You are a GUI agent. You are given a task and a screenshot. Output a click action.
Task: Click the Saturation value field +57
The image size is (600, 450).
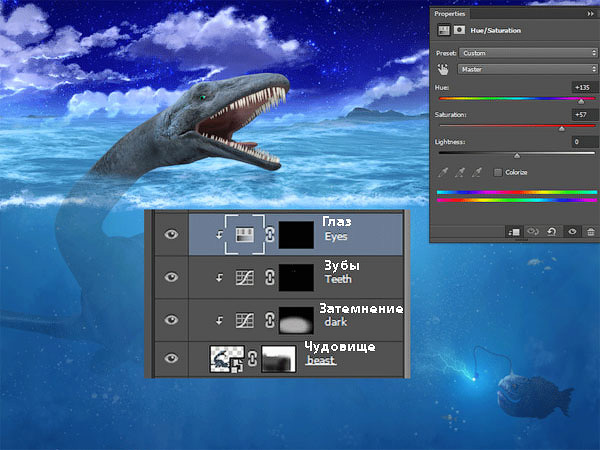tap(584, 114)
